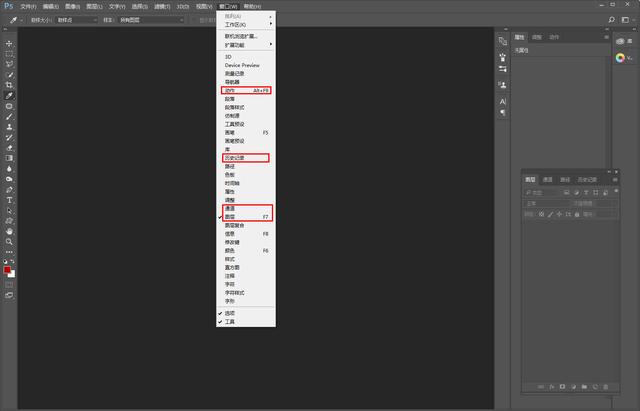Choose 历史记录 from Window menu
Viewport: 640px width, 411px height.
246,158
